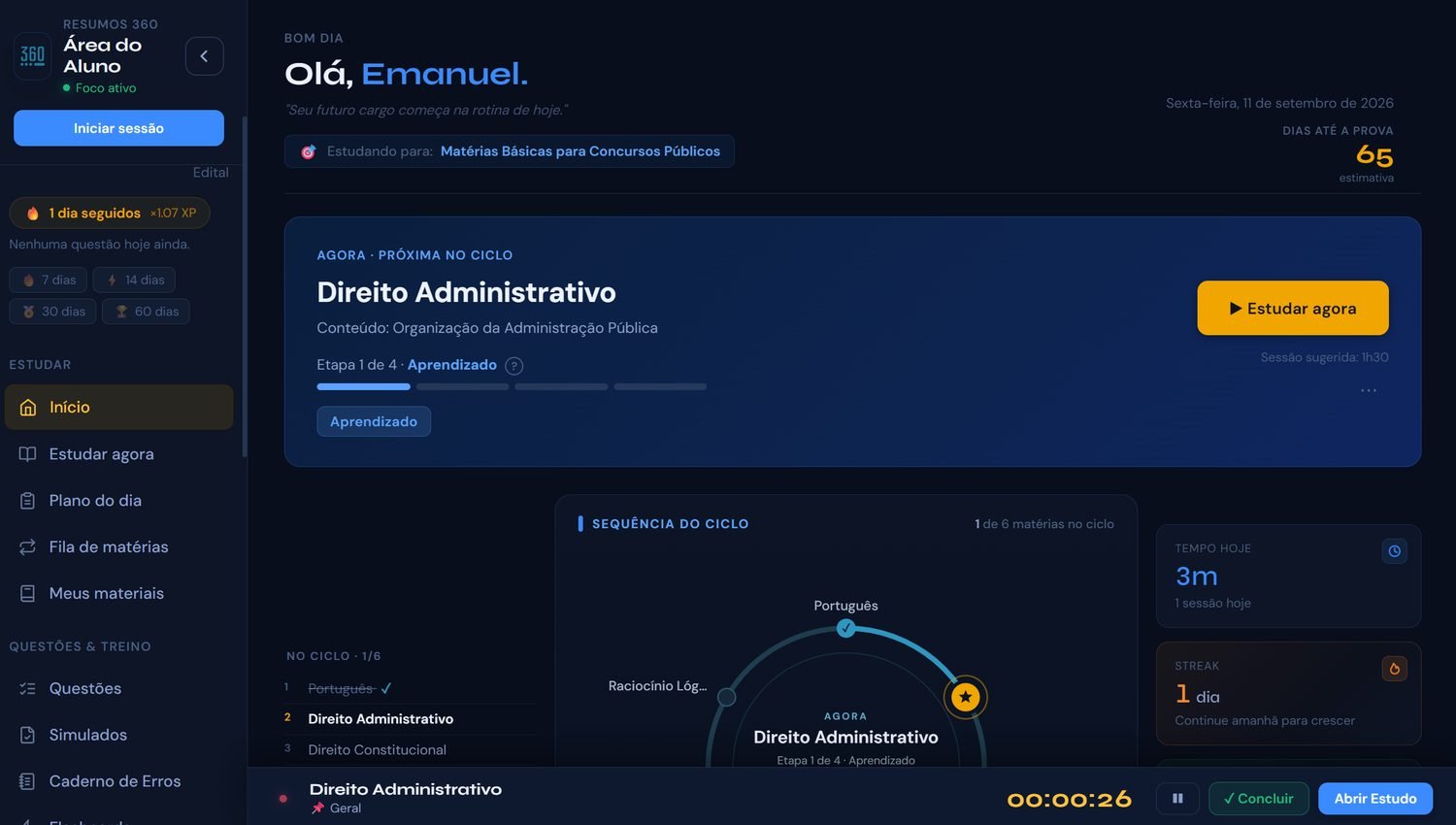Click the gold star node on the cycle
The width and height of the screenshot is (1456, 825).
[x=966, y=697]
